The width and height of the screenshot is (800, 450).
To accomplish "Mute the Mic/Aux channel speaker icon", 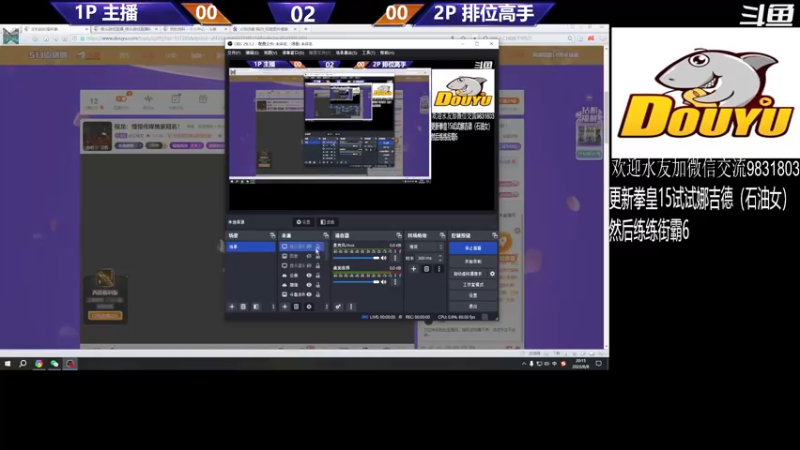I will (x=384, y=259).
